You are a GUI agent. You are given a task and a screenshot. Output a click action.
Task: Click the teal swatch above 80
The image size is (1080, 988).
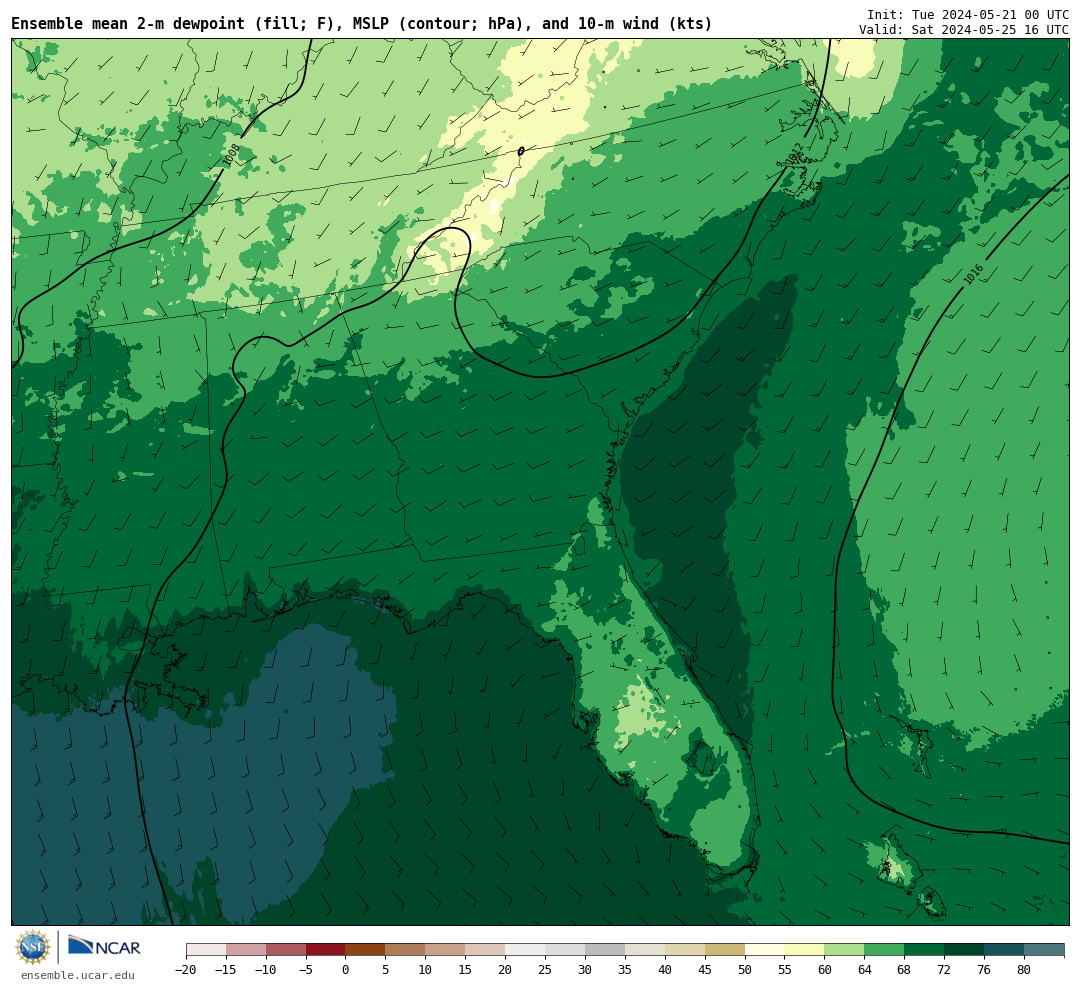point(1044,950)
